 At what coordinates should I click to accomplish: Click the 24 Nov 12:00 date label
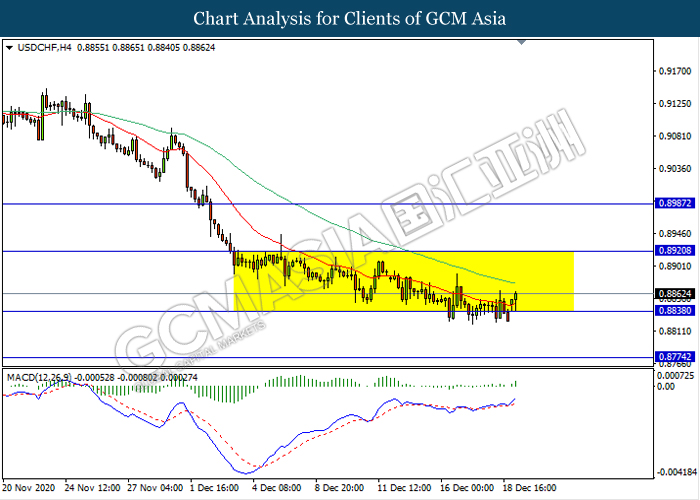(x=92, y=488)
